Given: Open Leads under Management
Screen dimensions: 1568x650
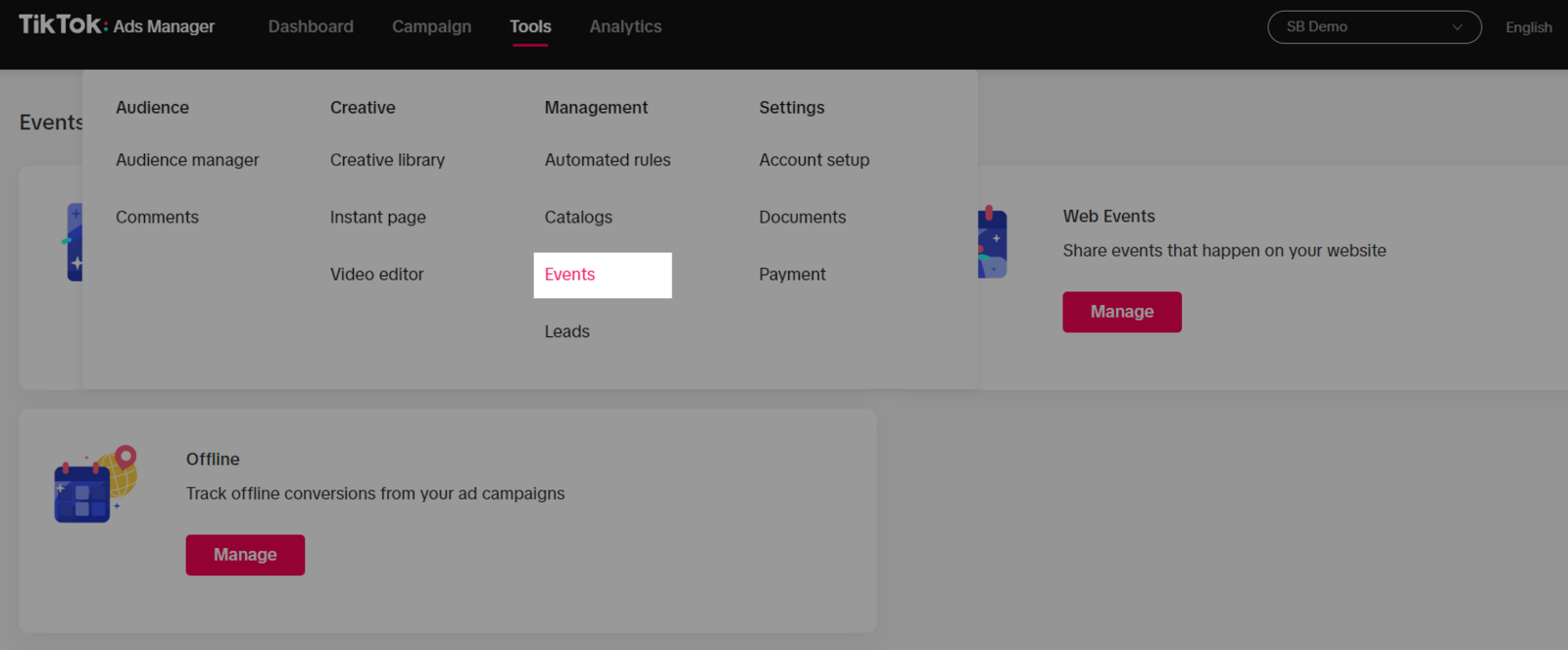Looking at the screenshot, I should tap(566, 331).
